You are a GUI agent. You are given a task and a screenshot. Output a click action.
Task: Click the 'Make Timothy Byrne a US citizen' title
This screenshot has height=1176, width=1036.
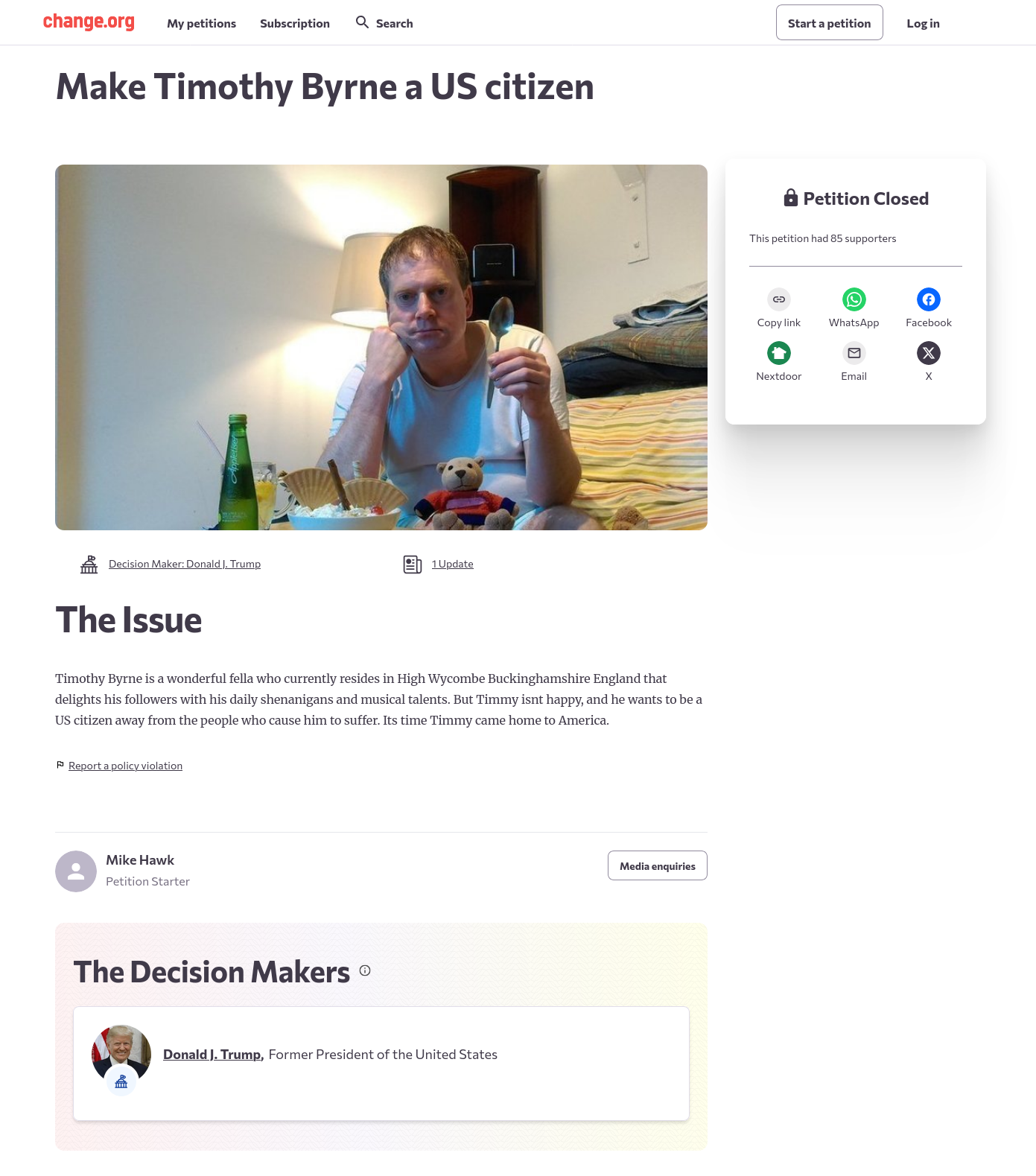click(325, 86)
